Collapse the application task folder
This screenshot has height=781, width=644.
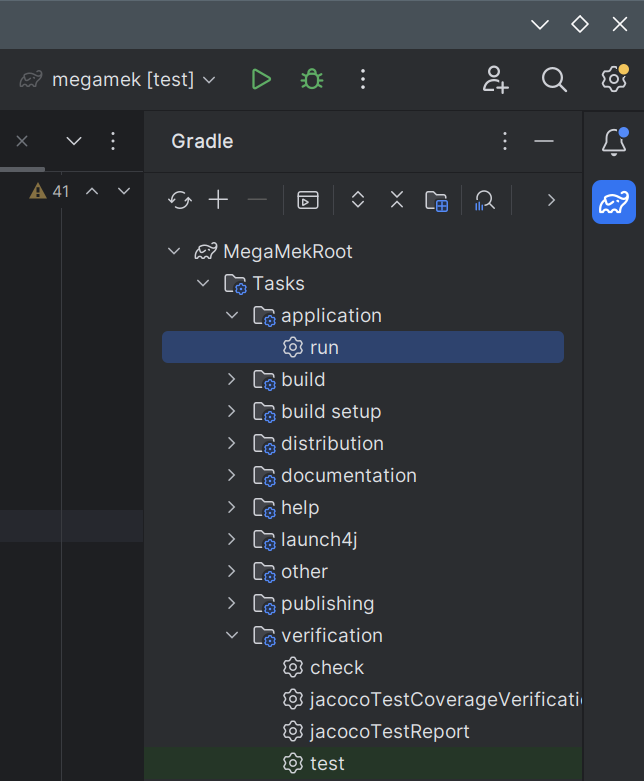coord(232,316)
